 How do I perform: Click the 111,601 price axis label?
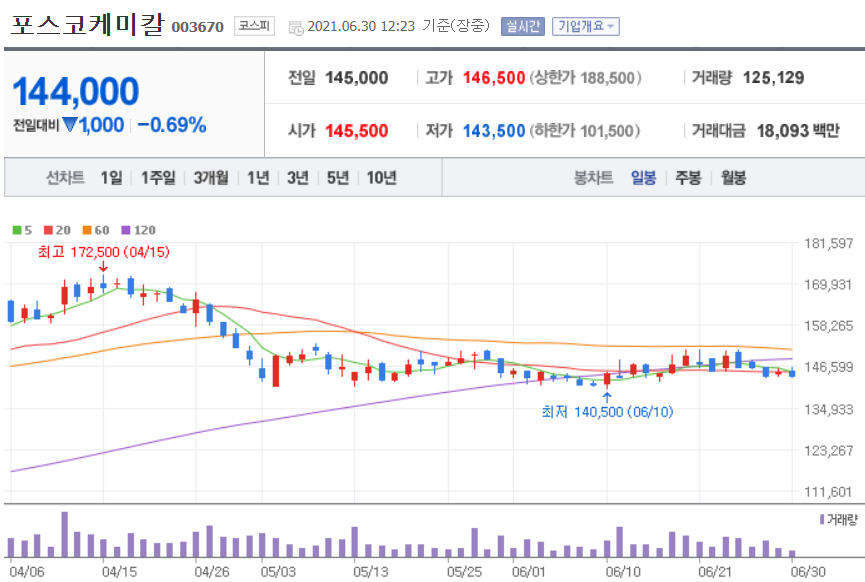point(829,492)
